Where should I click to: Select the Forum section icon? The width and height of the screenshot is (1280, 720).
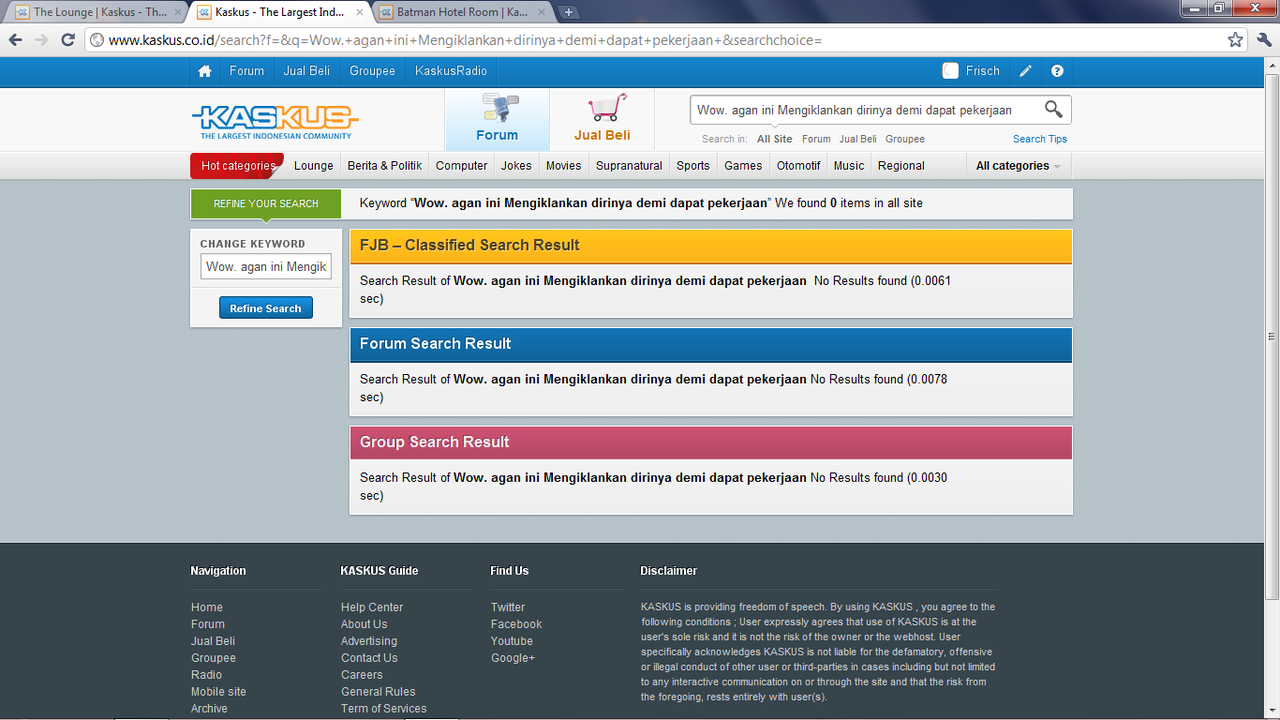tap(497, 119)
